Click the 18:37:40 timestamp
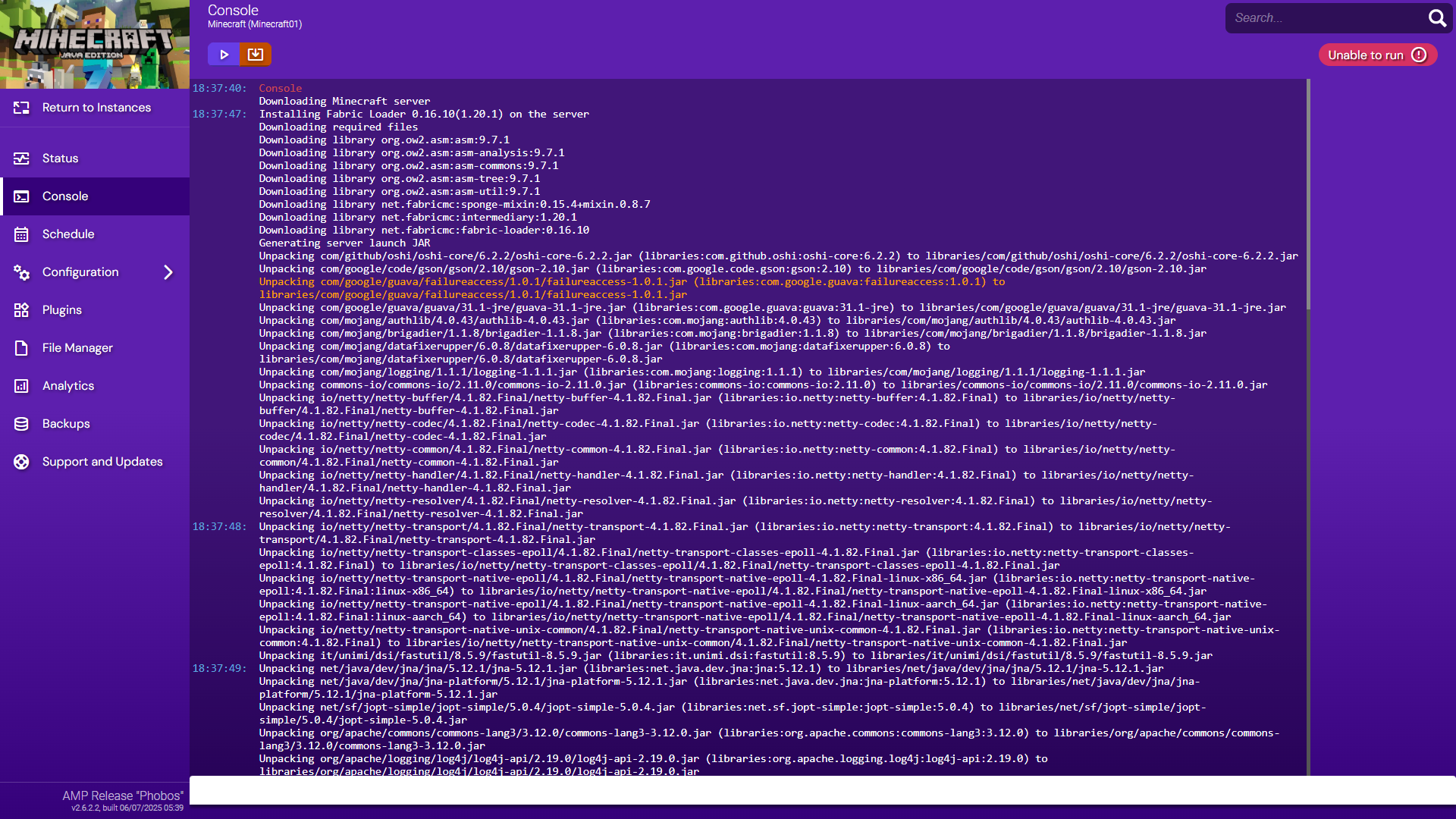1456x819 pixels. 219,88
